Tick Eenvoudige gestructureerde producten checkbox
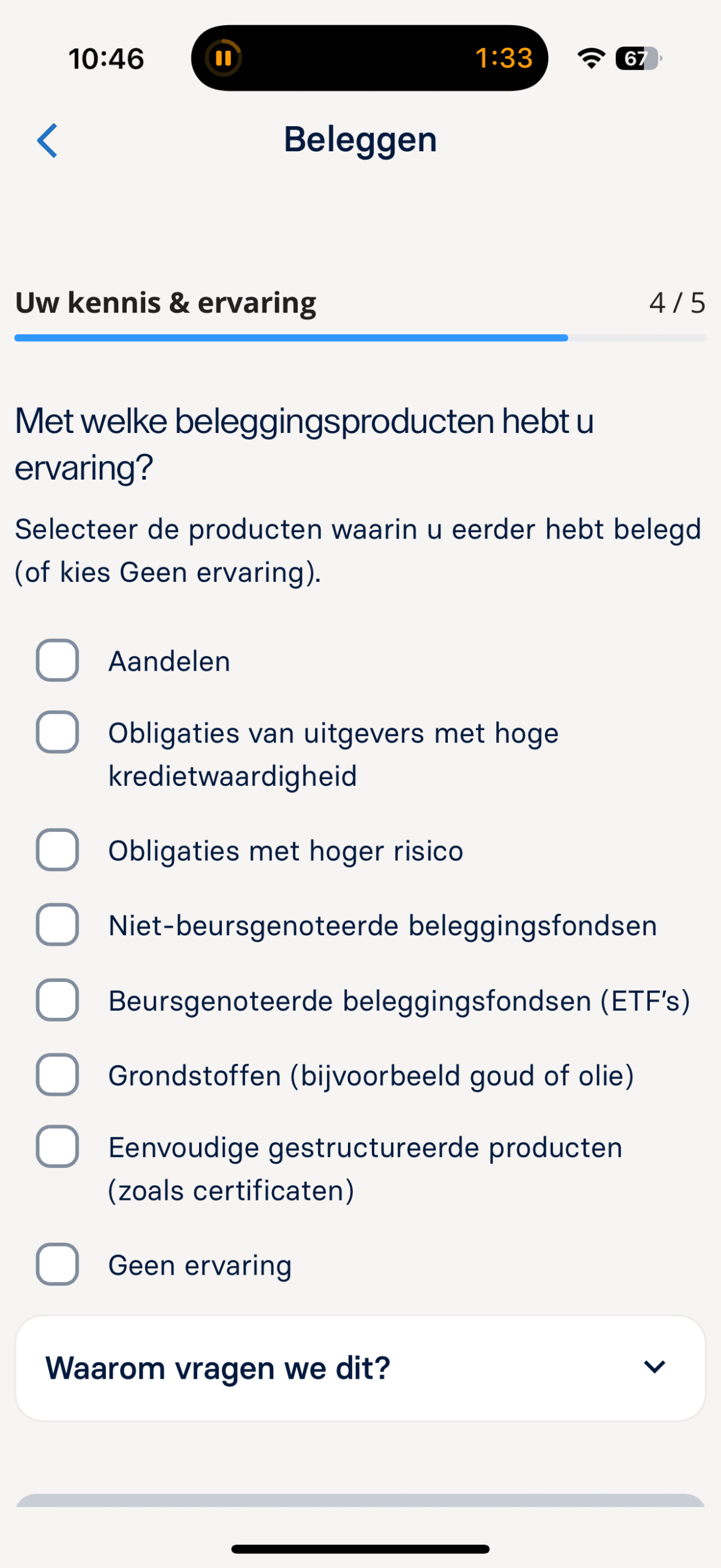 click(58, 1146)
